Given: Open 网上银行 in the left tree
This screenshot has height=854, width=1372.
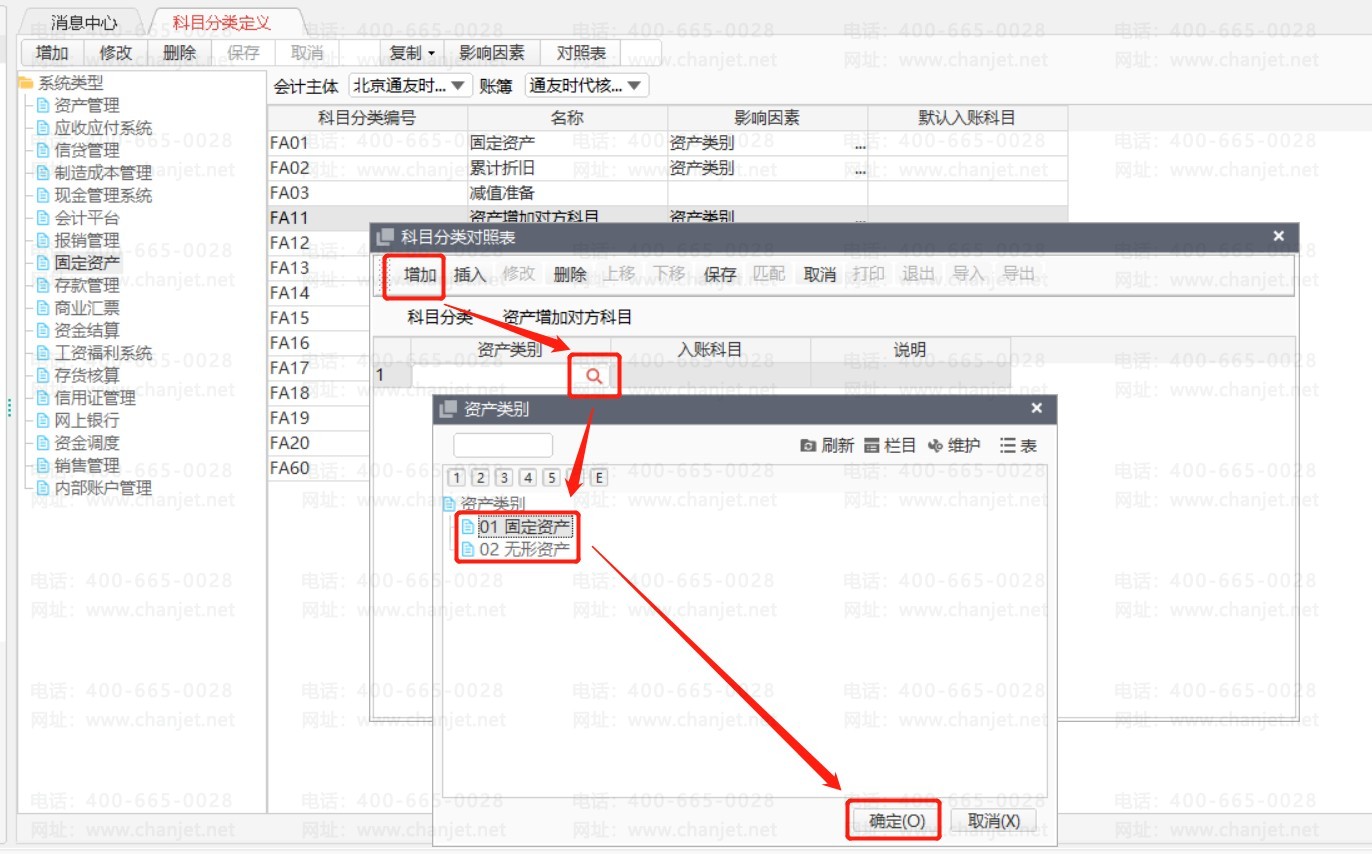Looking at the screenshot, I should (x=86, y=420).
